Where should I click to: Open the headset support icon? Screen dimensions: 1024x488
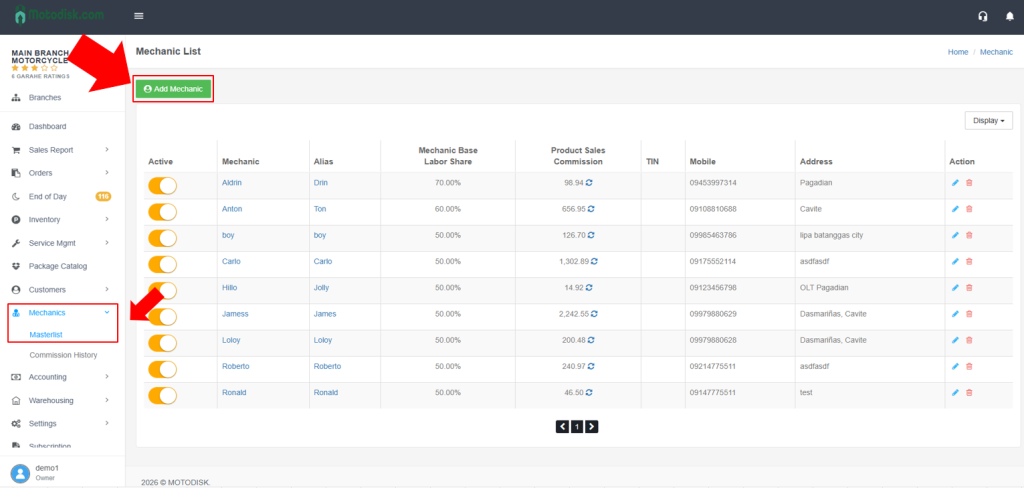(983, 16)
